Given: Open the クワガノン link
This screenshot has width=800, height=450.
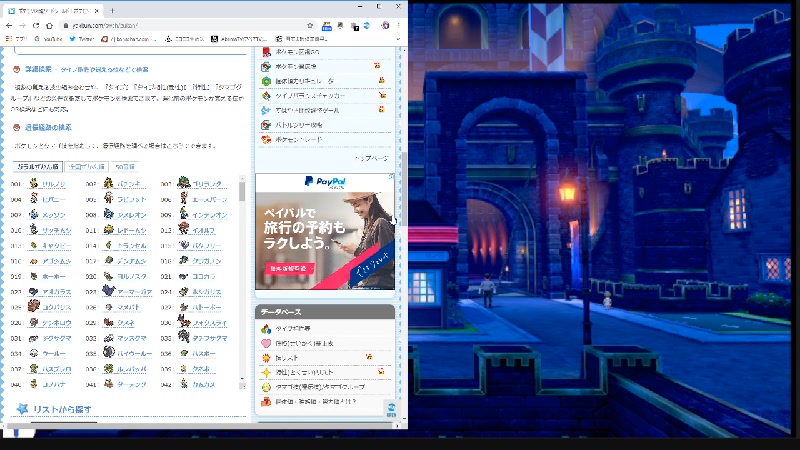Looking at the screenshot, I should 207,261.
